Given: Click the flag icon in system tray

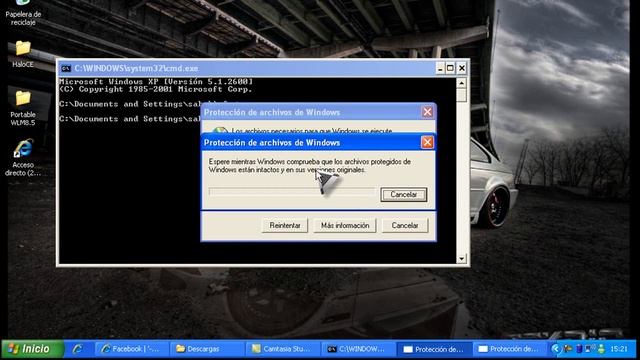Looking at the screenshot, I should coord(568,349).
